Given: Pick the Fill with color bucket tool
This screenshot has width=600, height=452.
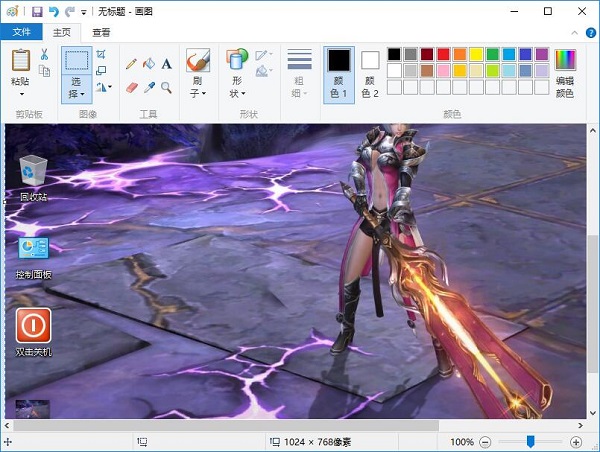Looking at the screenshot, I should [x=148, y=63].
